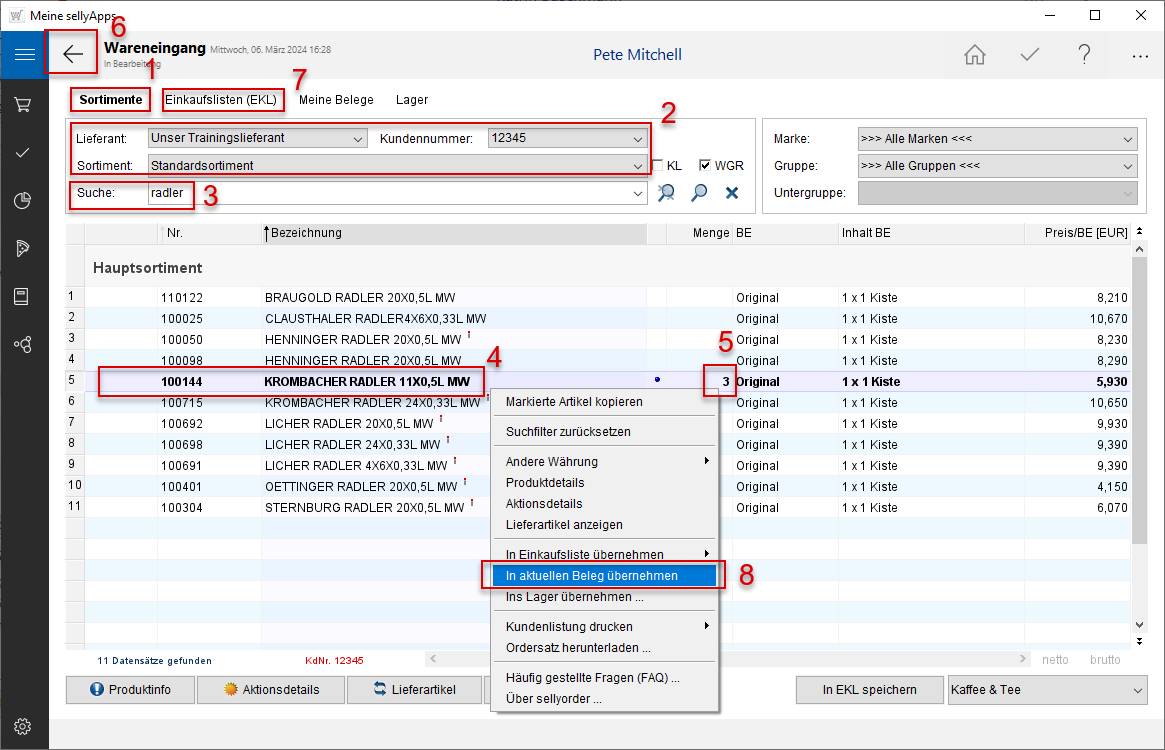
Task: Click into the Suche search field
Action: (x=395, y=193)
